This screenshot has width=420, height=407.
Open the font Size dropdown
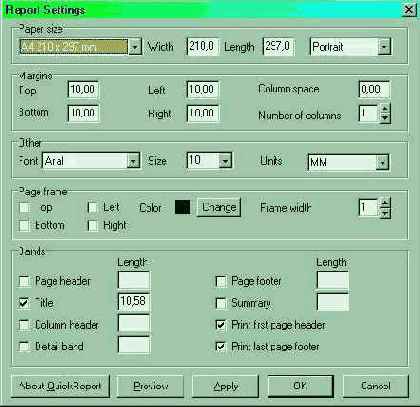pyautogui.click(x=225, y=161)
